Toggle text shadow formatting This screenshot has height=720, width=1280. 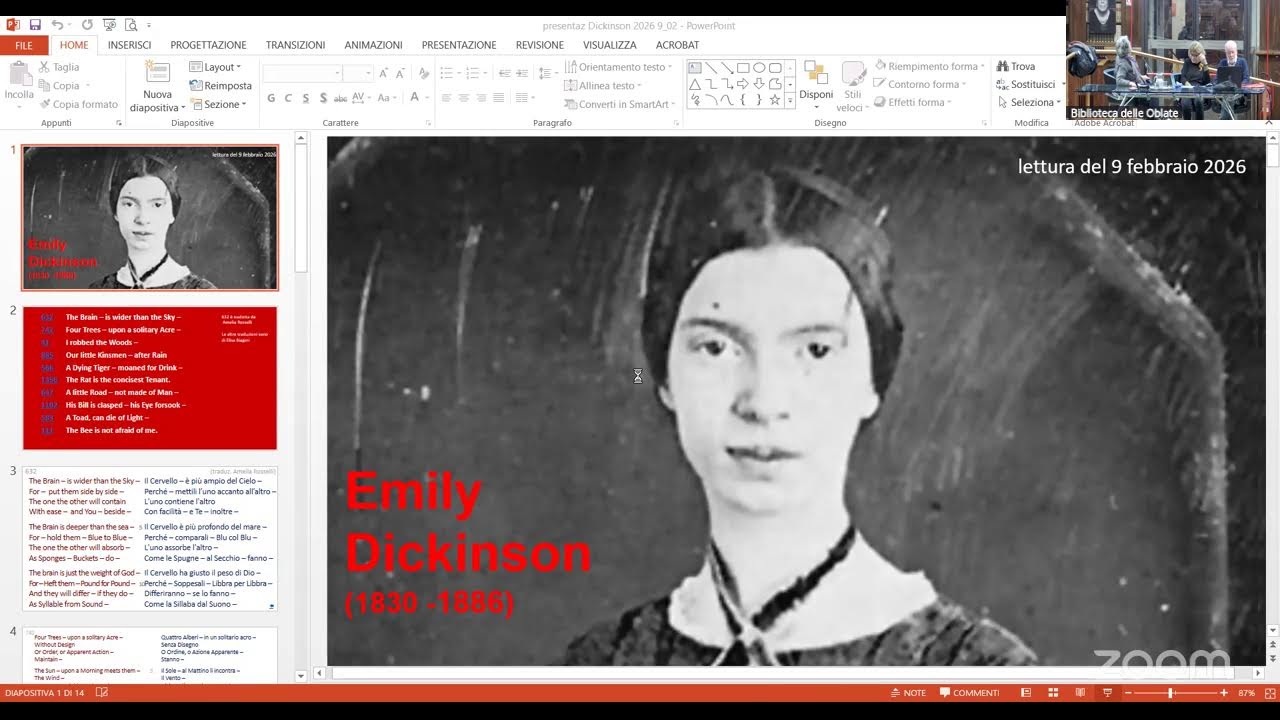[x=323, y=98]
